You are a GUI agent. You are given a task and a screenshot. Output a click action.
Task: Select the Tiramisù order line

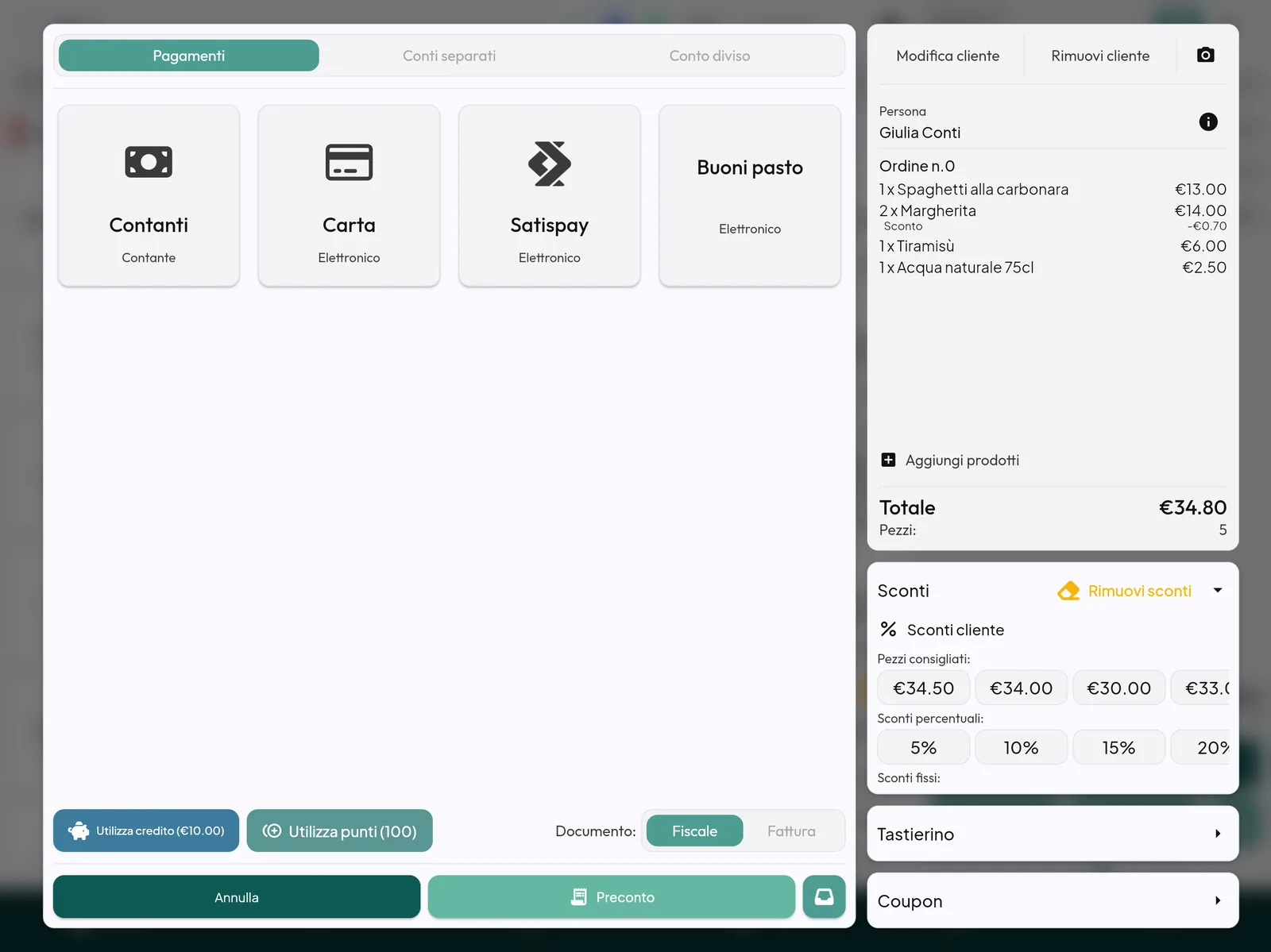tap(1053, 246)
